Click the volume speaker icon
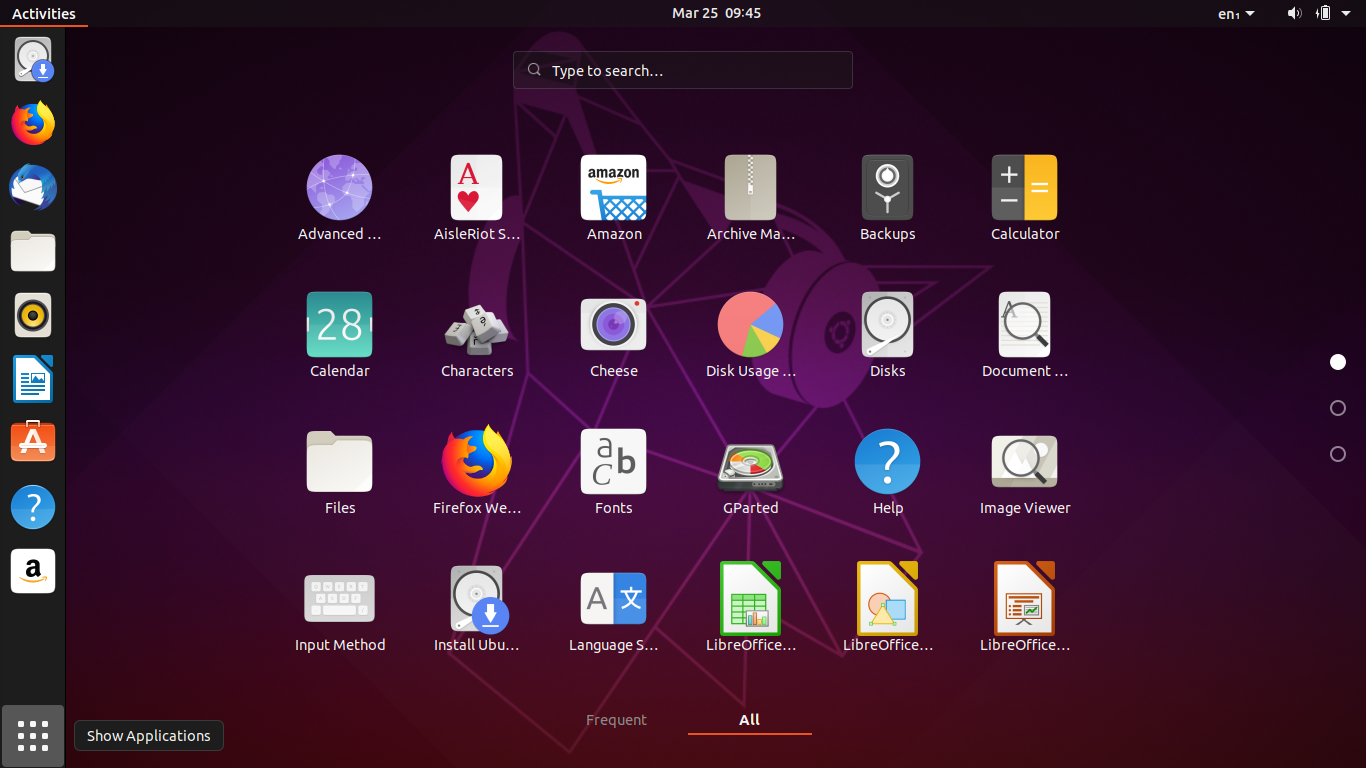The height and width of the screenshot is (768, 1366). point(1294,13)
